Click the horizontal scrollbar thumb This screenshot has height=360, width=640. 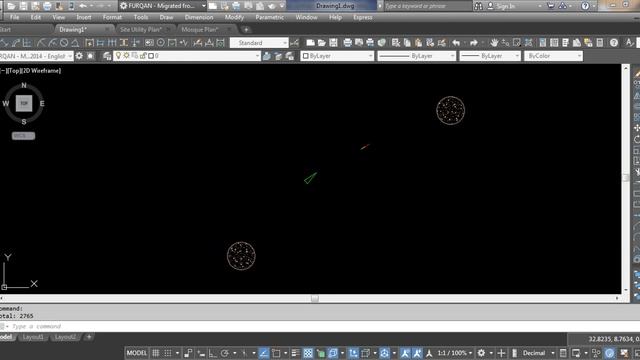(315, 299)
